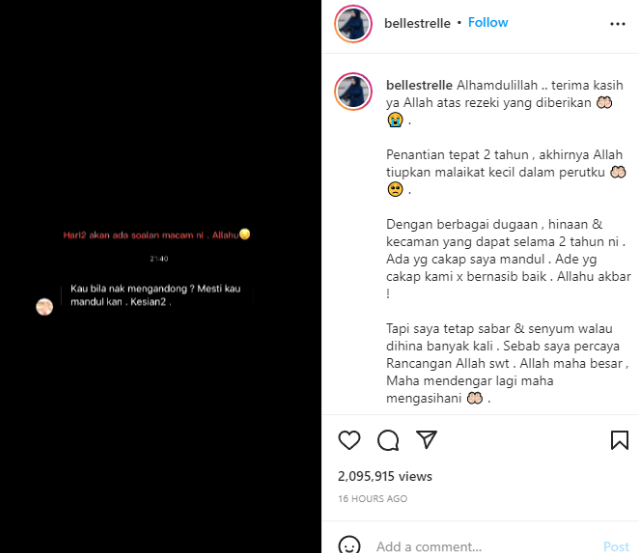Click the caption paragraph about Penantian tepat 2 tahun
The image size is (639, 553).
coord(506,172)
